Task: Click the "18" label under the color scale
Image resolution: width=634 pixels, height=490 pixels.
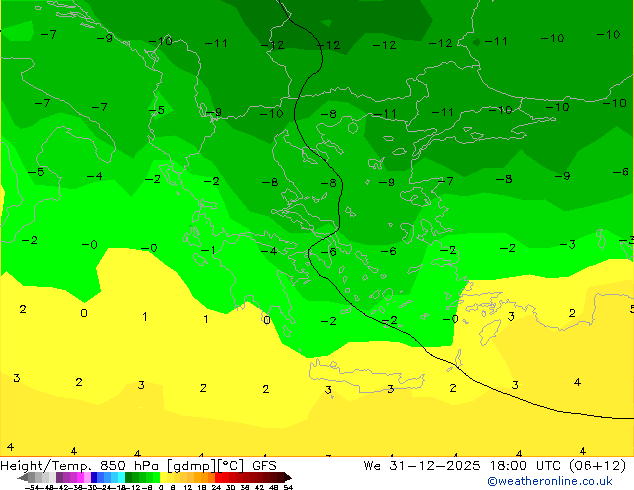Action: click(x=202, y=487)
